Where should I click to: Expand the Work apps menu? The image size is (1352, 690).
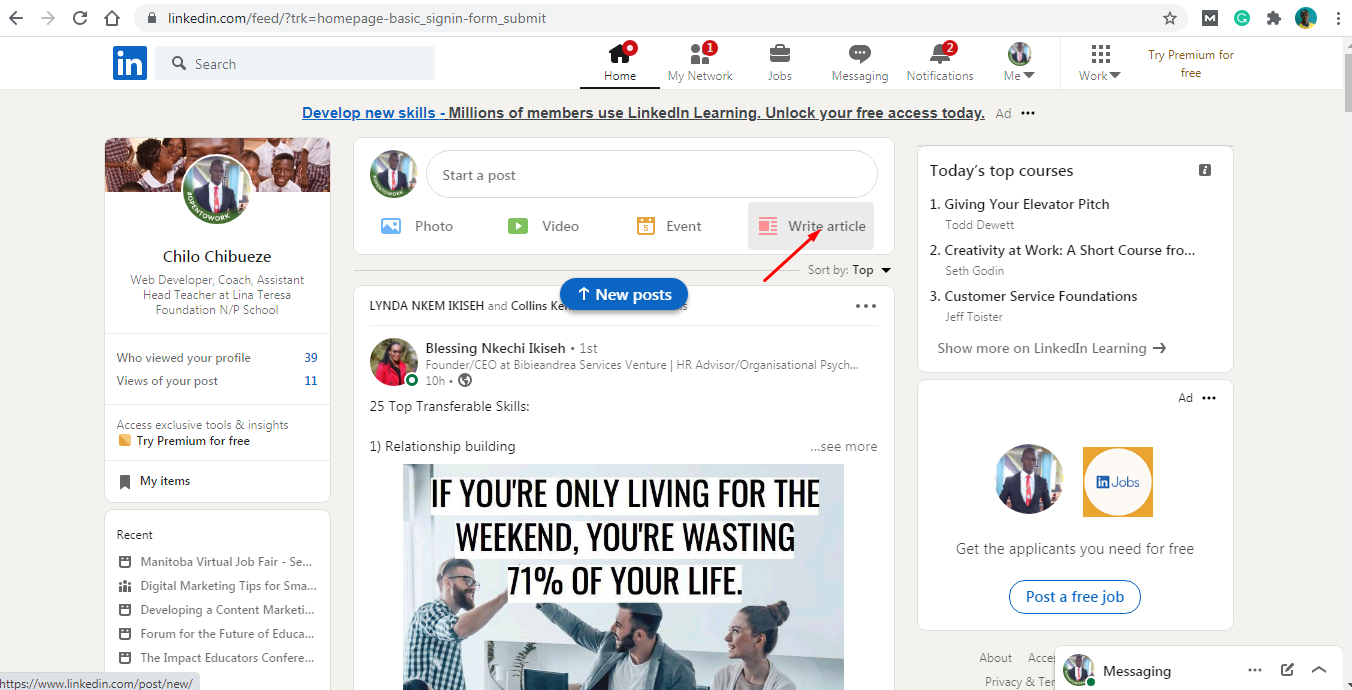[x=1100, y=63]
